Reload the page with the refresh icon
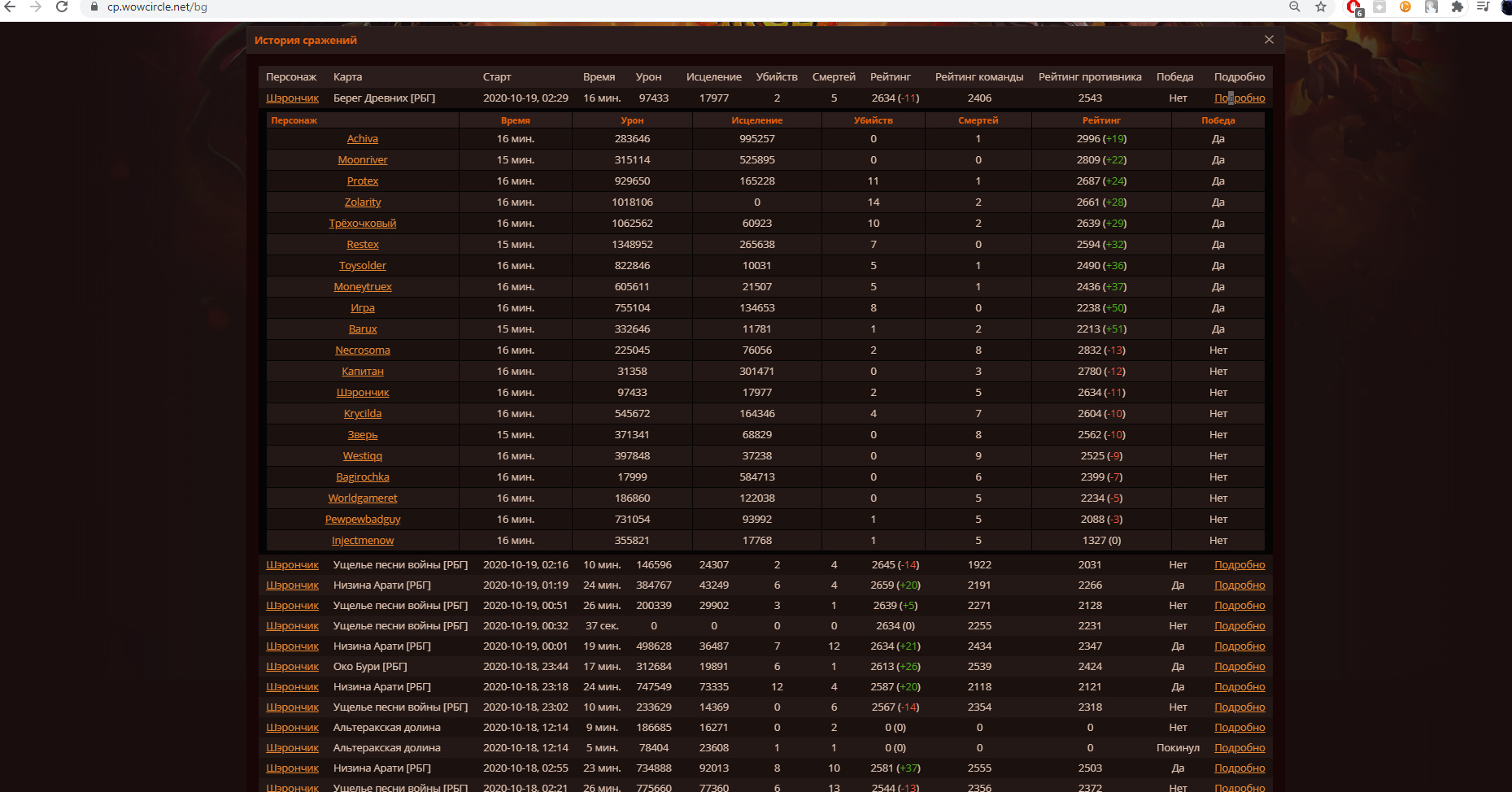This screenshot has height=792, width=1512. (x=62, y=7)
